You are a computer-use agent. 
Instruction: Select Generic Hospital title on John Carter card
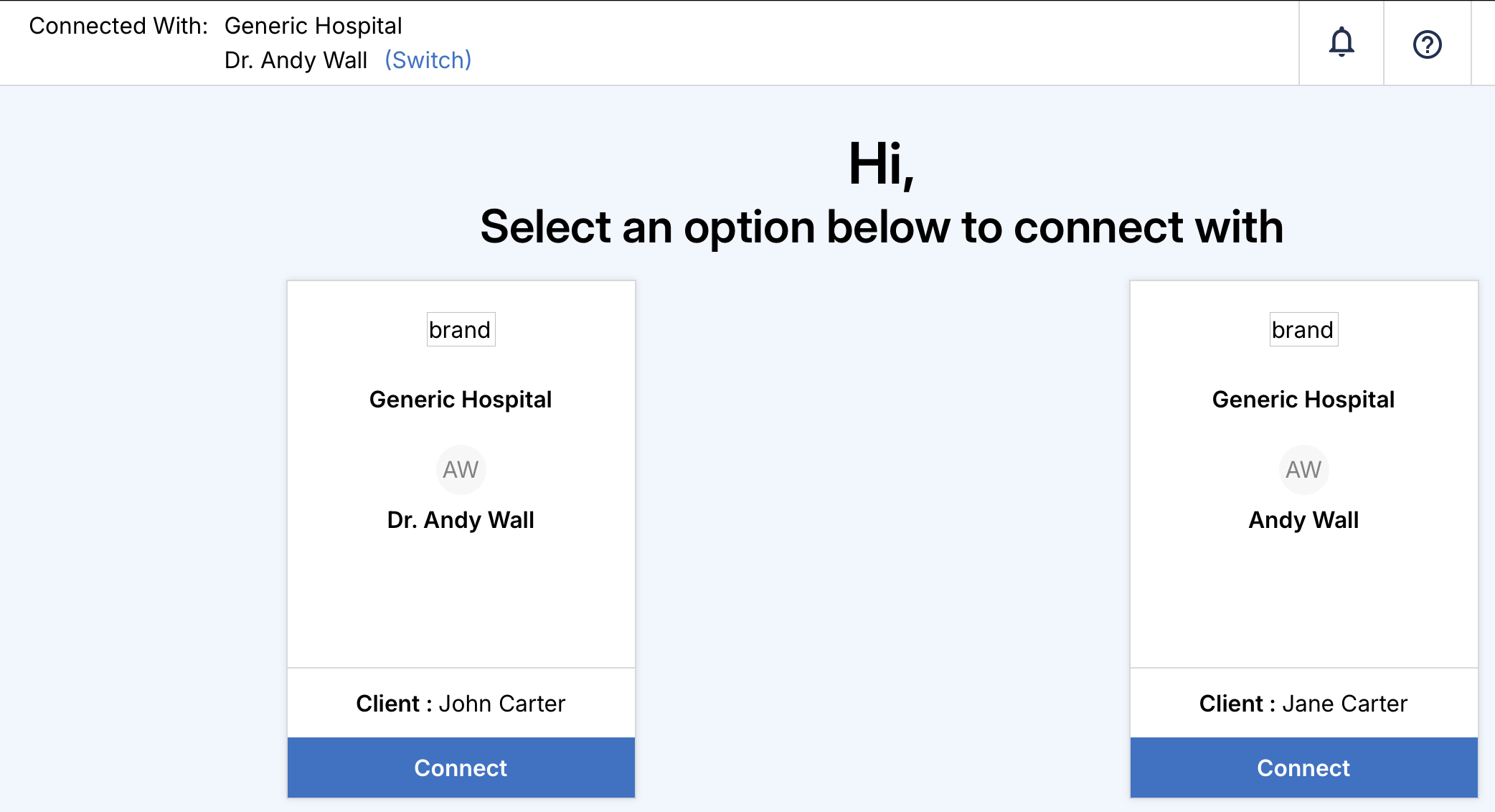point(461,400)
